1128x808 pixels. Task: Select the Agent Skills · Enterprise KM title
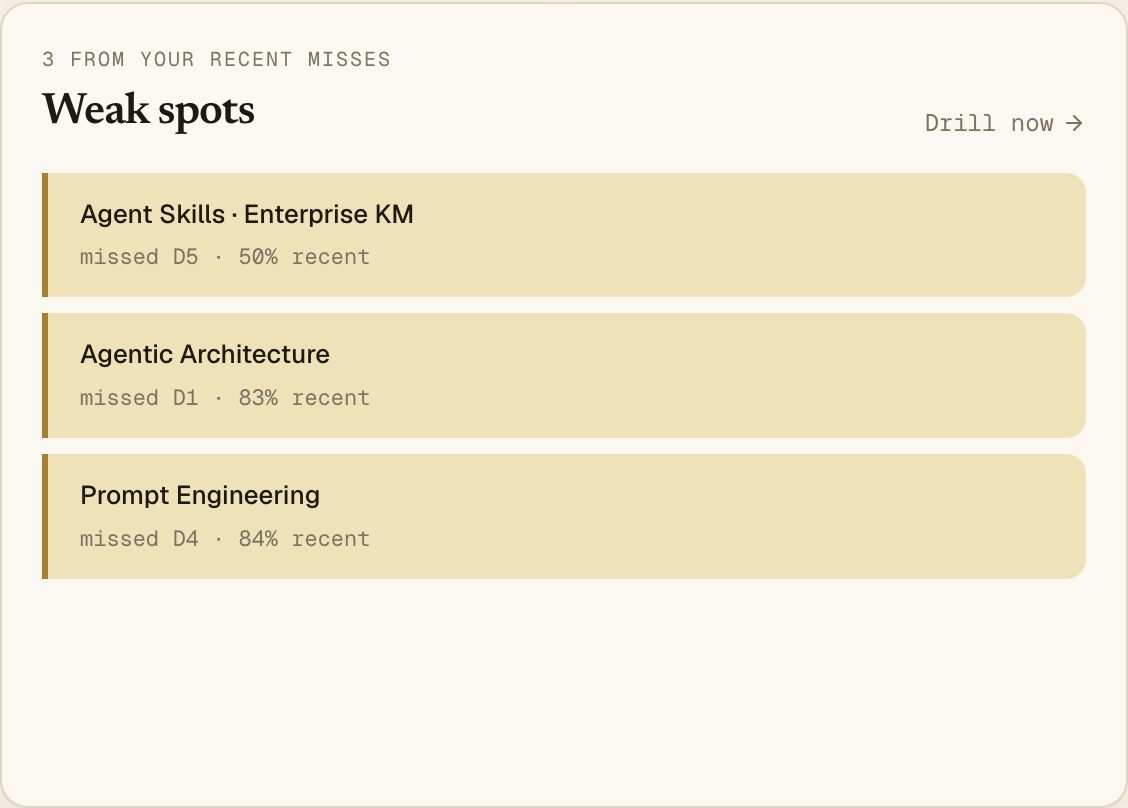[x=247, y=214]
